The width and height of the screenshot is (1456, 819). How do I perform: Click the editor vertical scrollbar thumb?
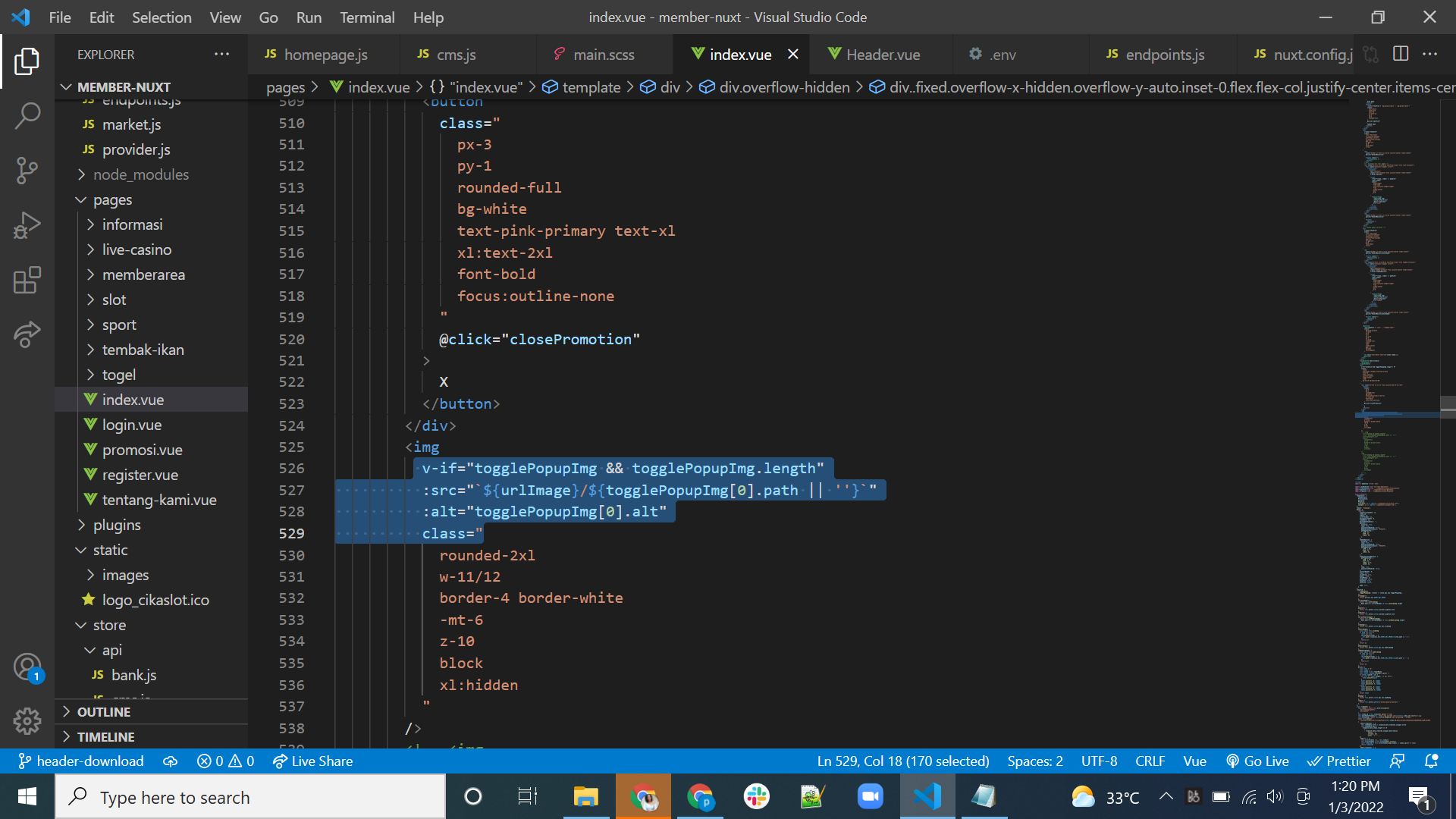click(x=1447, y=407)
